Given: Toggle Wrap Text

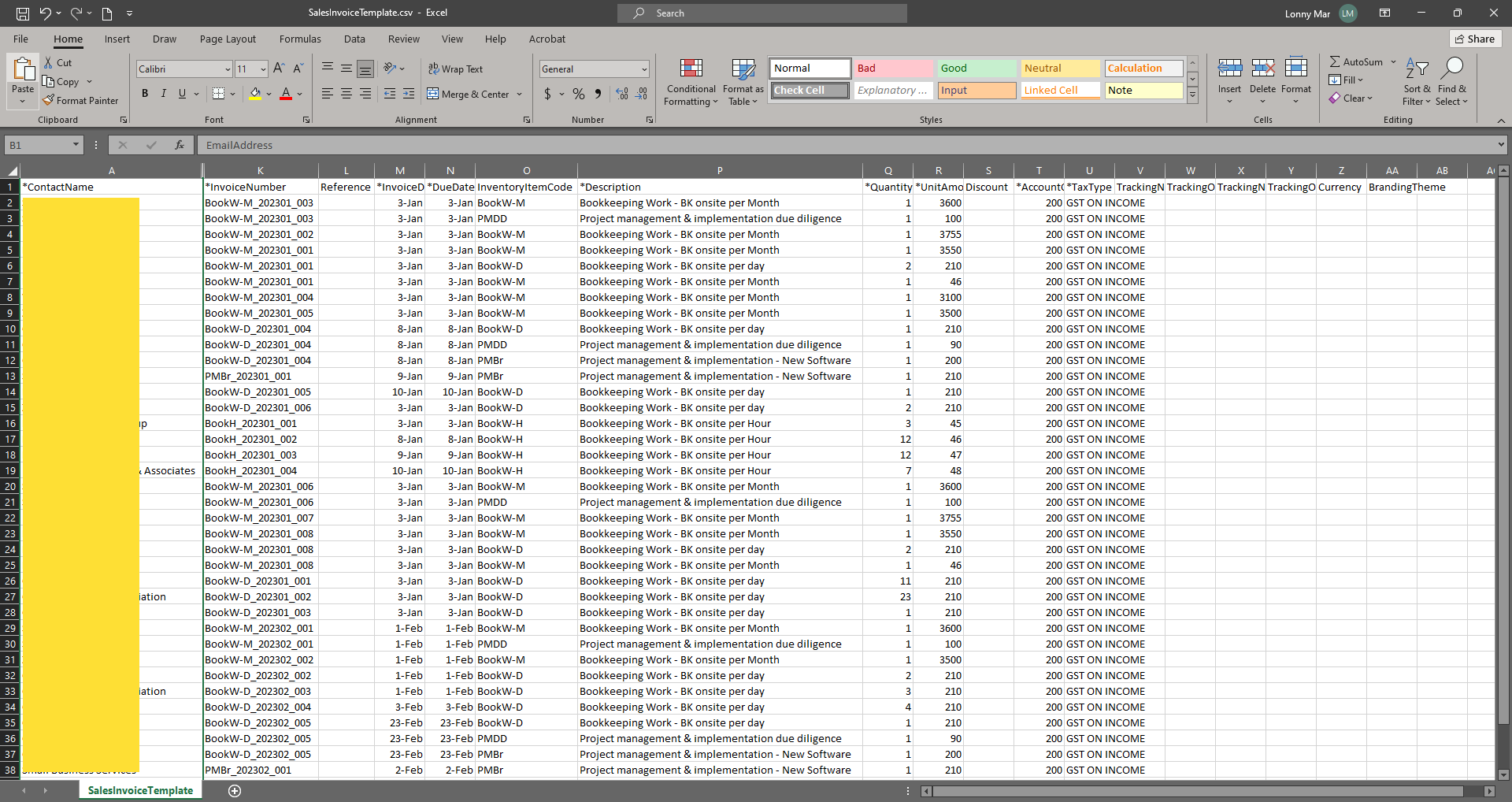Looking at the screenshot, I should [x=455, y=69].
